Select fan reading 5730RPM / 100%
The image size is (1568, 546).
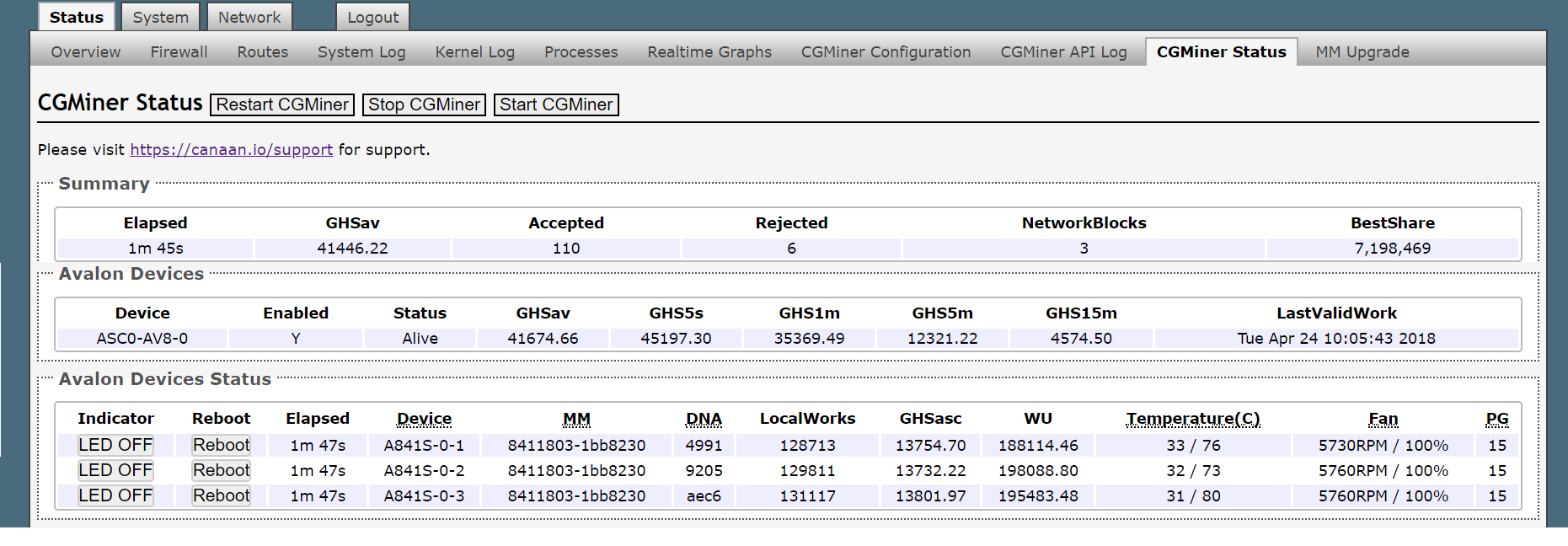point(1383,446)
